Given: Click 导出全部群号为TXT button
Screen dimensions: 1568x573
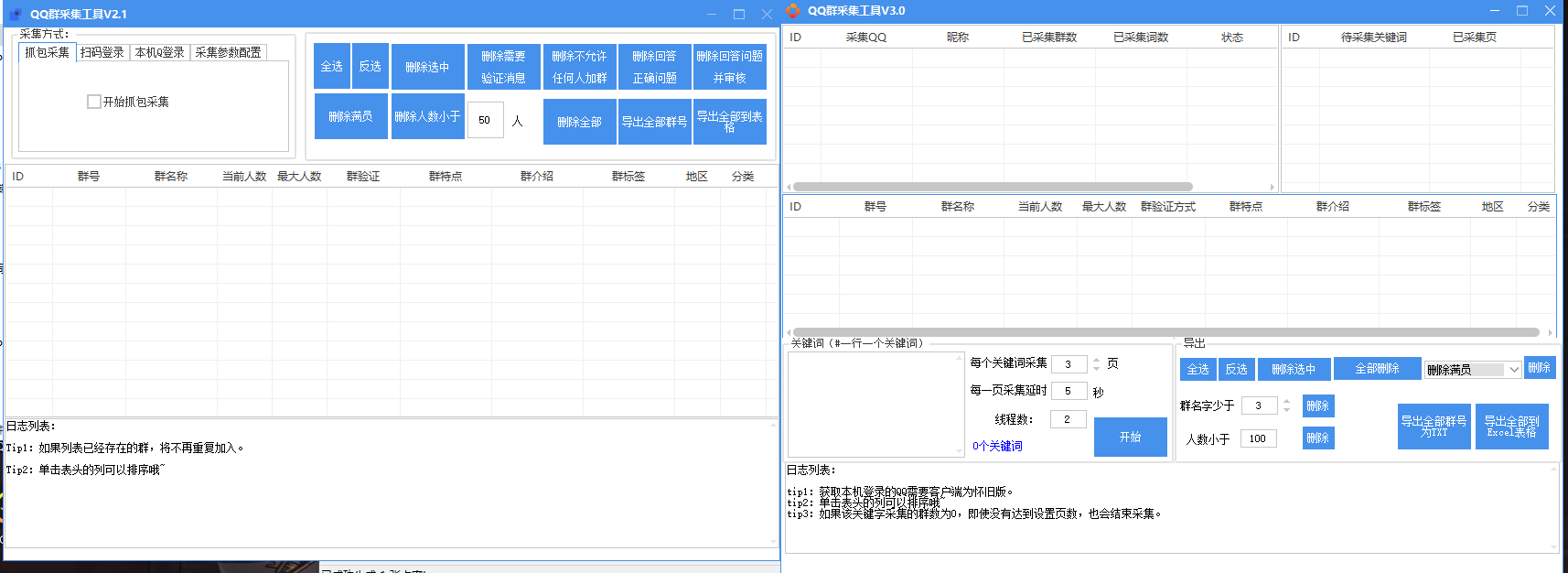Looking at the screenshot, I should click(x=1434, y=427).
